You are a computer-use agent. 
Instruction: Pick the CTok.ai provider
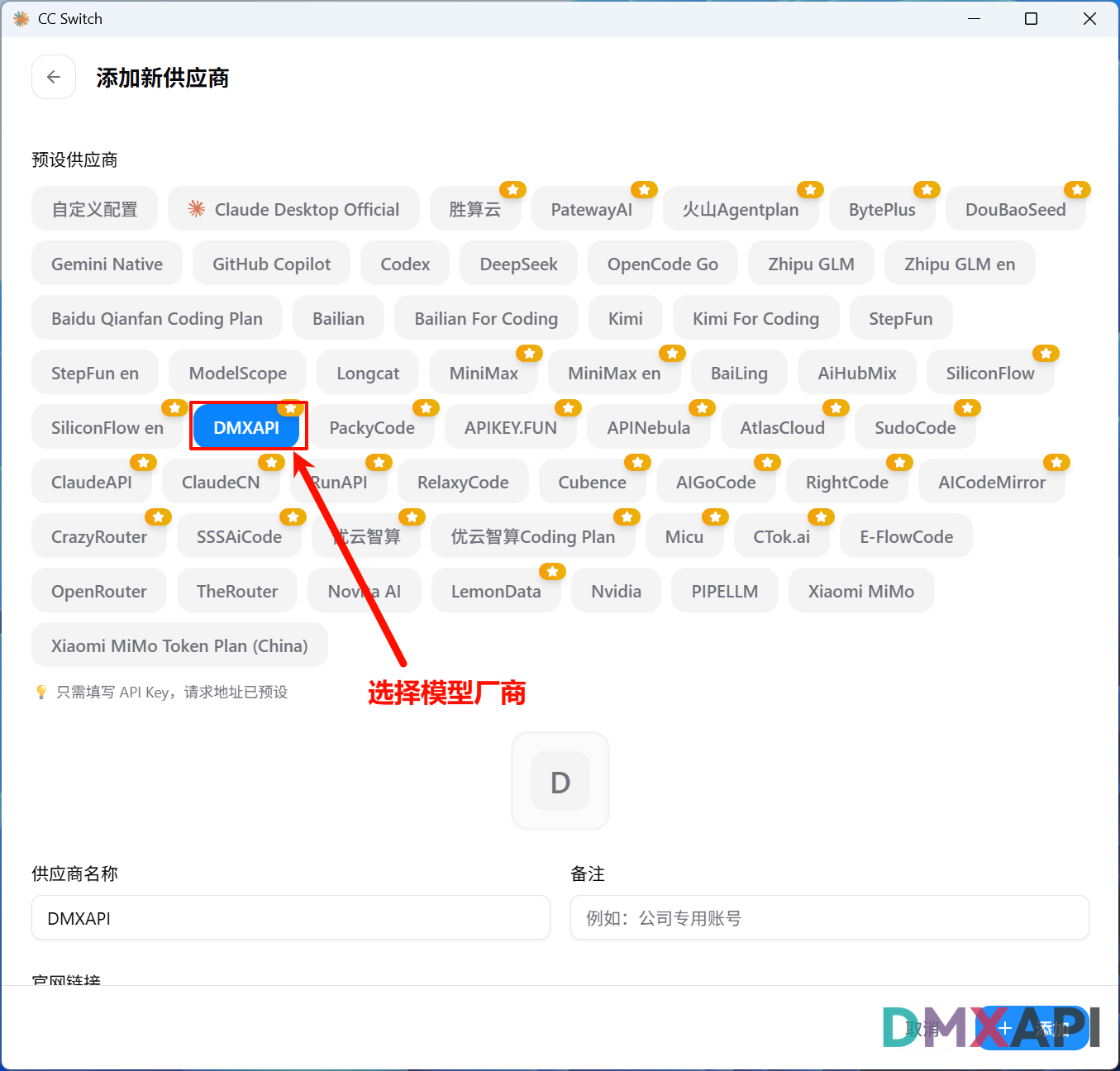[782, 536]
